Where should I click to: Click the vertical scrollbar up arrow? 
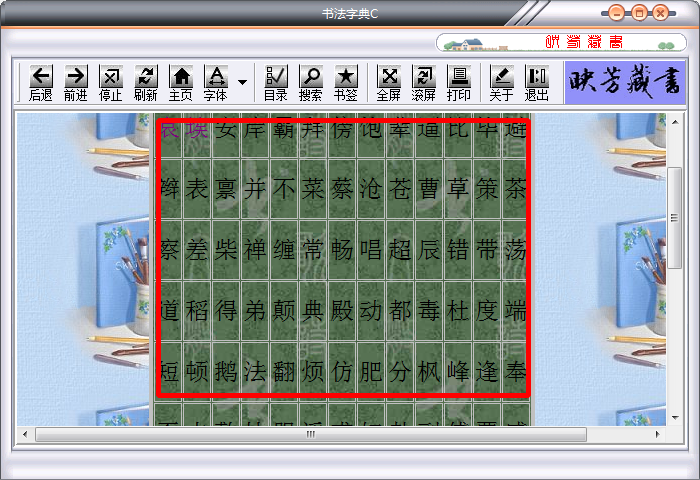point(675,122)
